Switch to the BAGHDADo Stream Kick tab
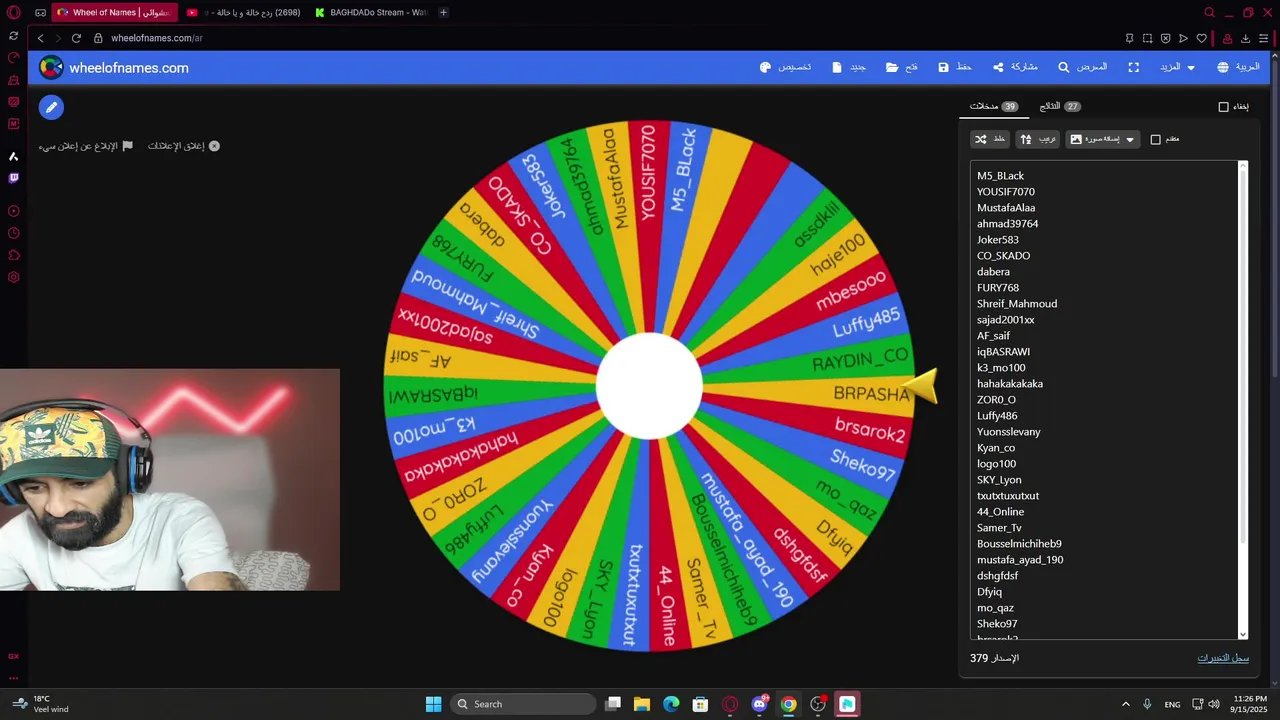The height and width of the screenshot is (720, 1280). 371,12
